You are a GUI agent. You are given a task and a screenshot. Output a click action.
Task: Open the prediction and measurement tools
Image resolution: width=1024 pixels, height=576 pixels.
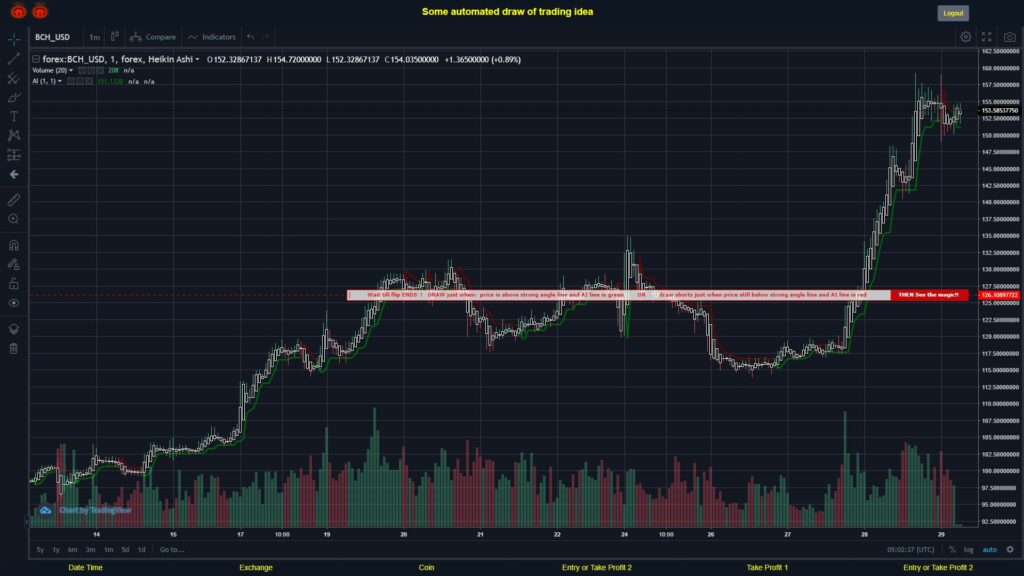coord(14,155)
